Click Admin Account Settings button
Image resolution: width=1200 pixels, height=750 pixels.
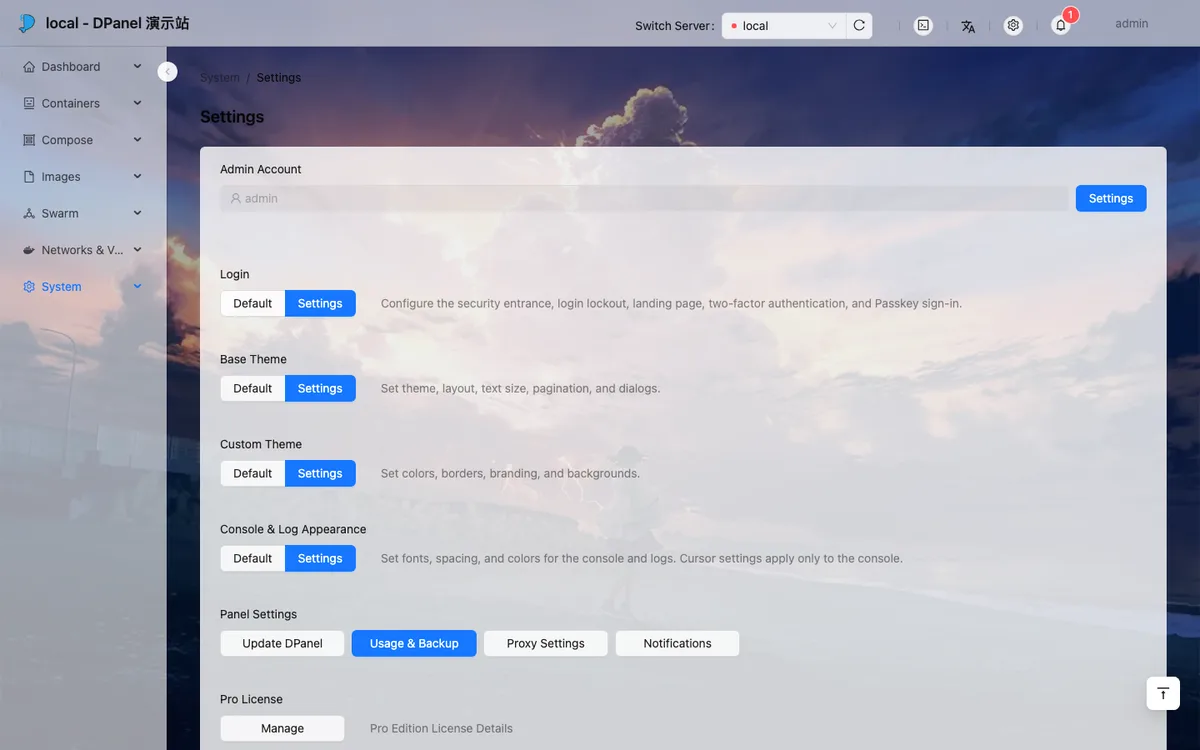coord(1111,198)
